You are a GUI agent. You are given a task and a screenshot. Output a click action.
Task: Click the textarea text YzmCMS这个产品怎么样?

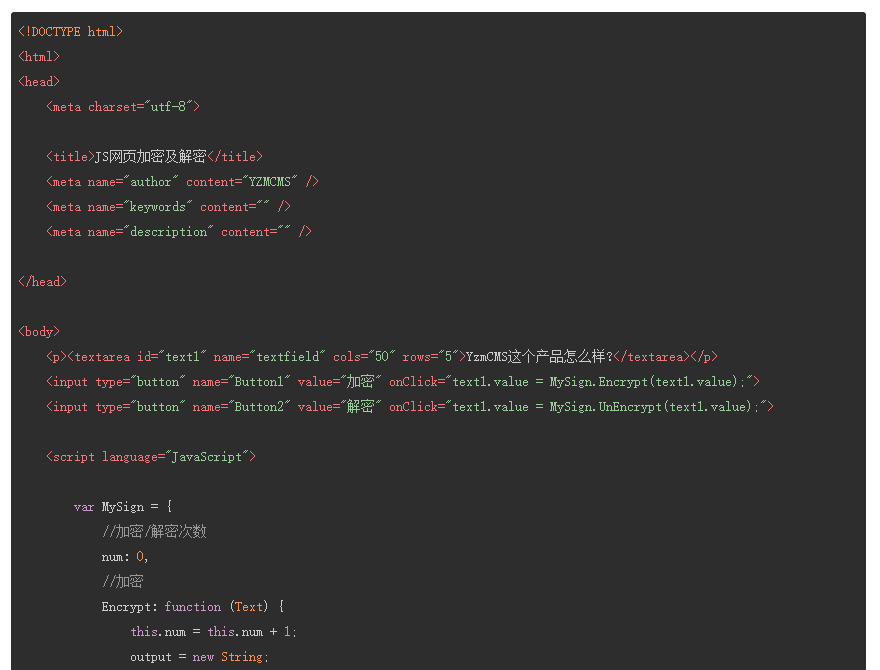(x=538, y=357)
